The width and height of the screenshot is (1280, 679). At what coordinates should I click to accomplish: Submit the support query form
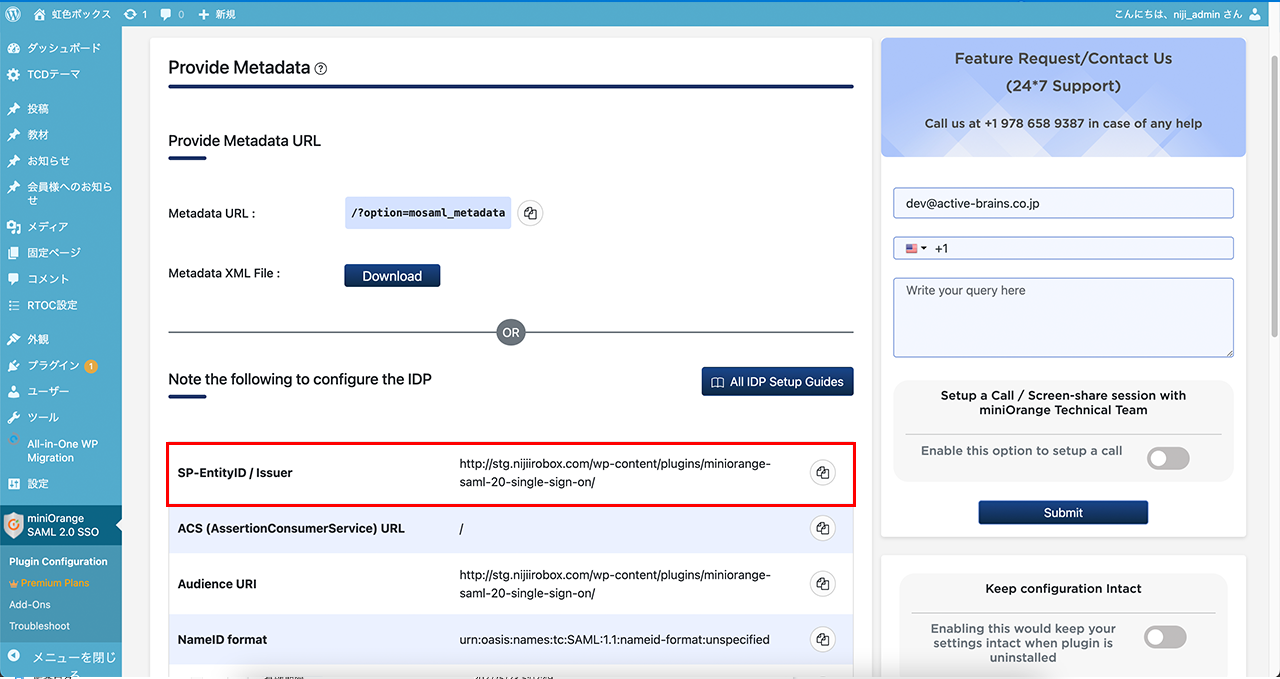click(x=1063, y=512)
